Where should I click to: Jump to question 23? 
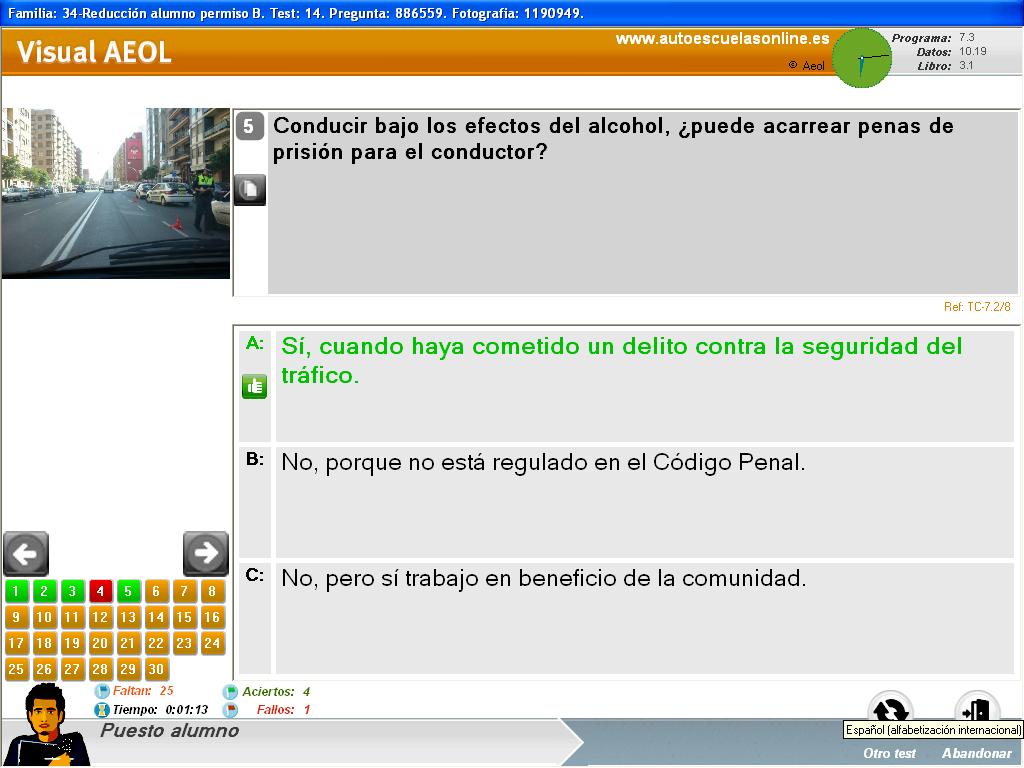(184, 643)
